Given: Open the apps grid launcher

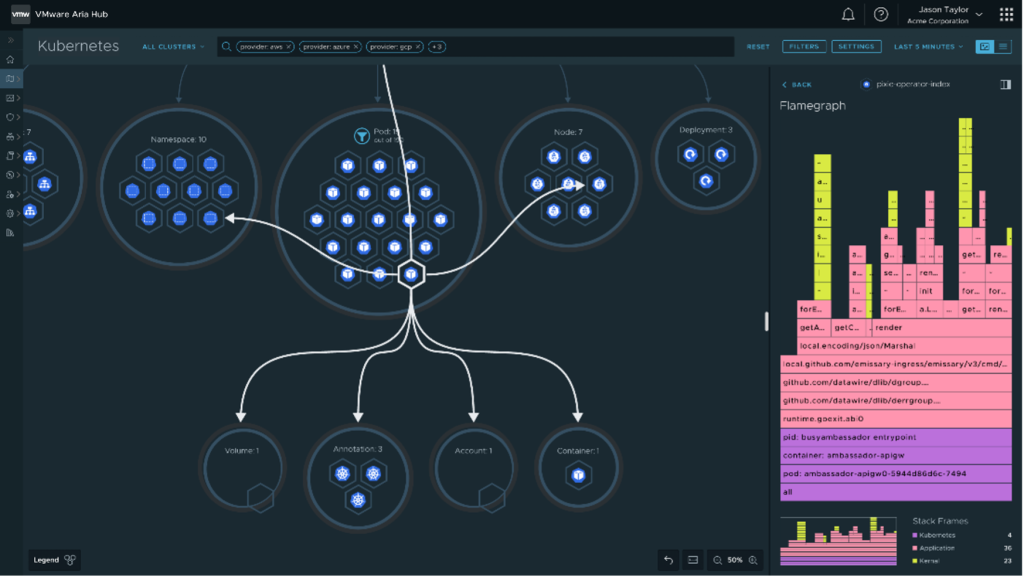Looking at the screenshot, I should tap(1006, 14).
